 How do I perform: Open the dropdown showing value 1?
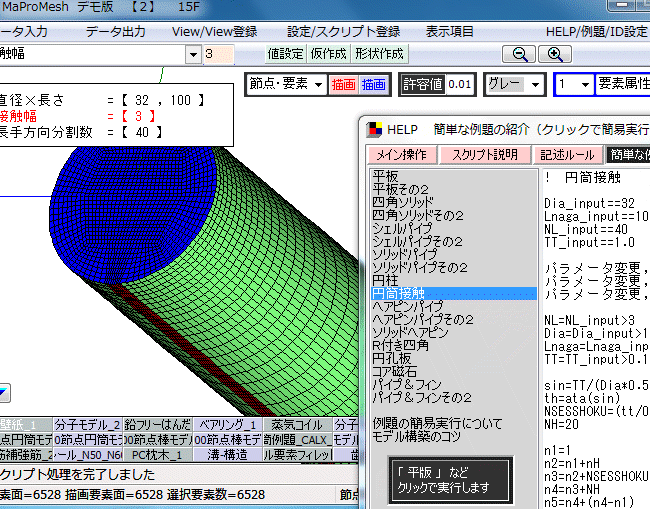(574, 85)
